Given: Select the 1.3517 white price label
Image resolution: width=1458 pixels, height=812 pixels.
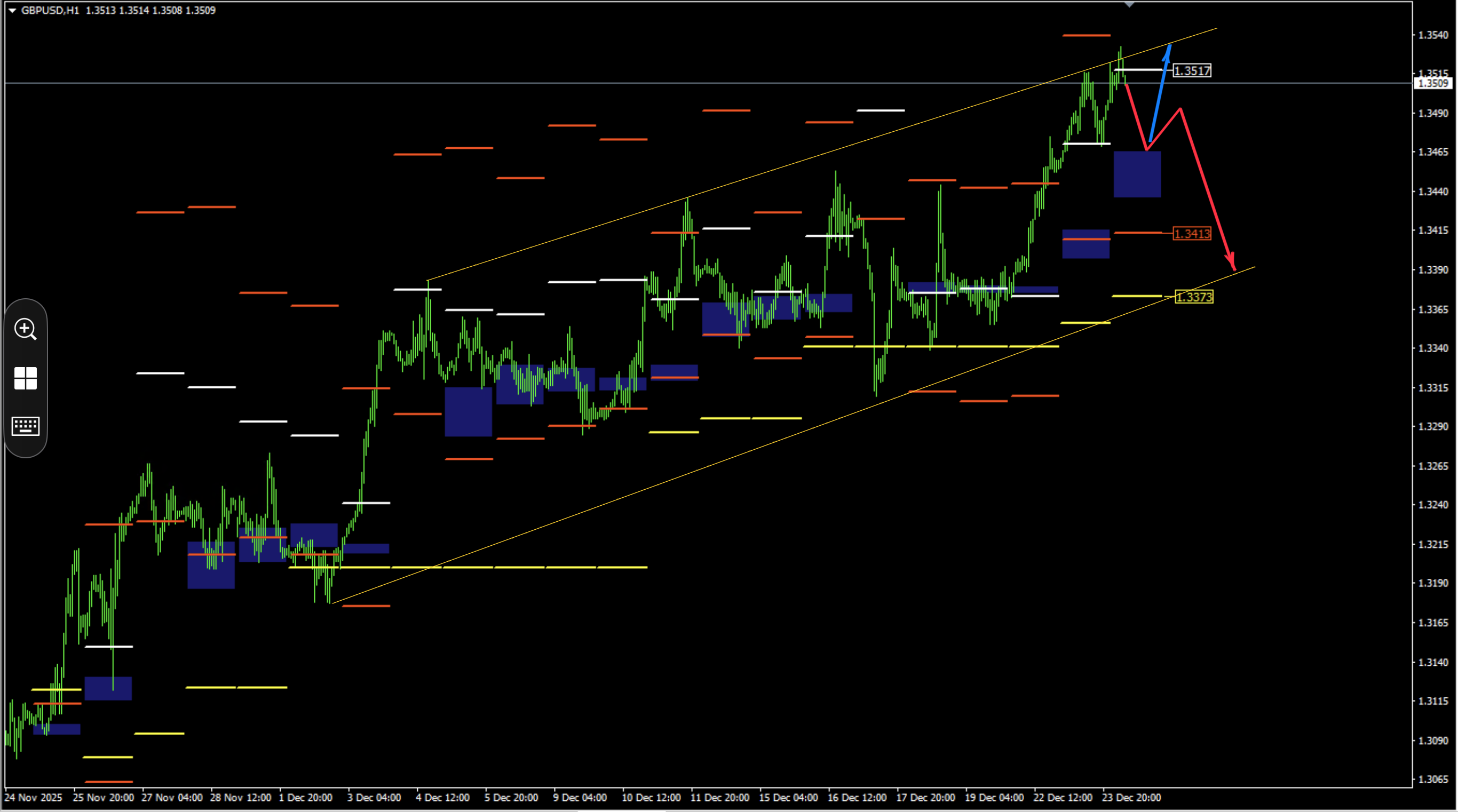Looking at the screenshot, I should coord(1192,71).
